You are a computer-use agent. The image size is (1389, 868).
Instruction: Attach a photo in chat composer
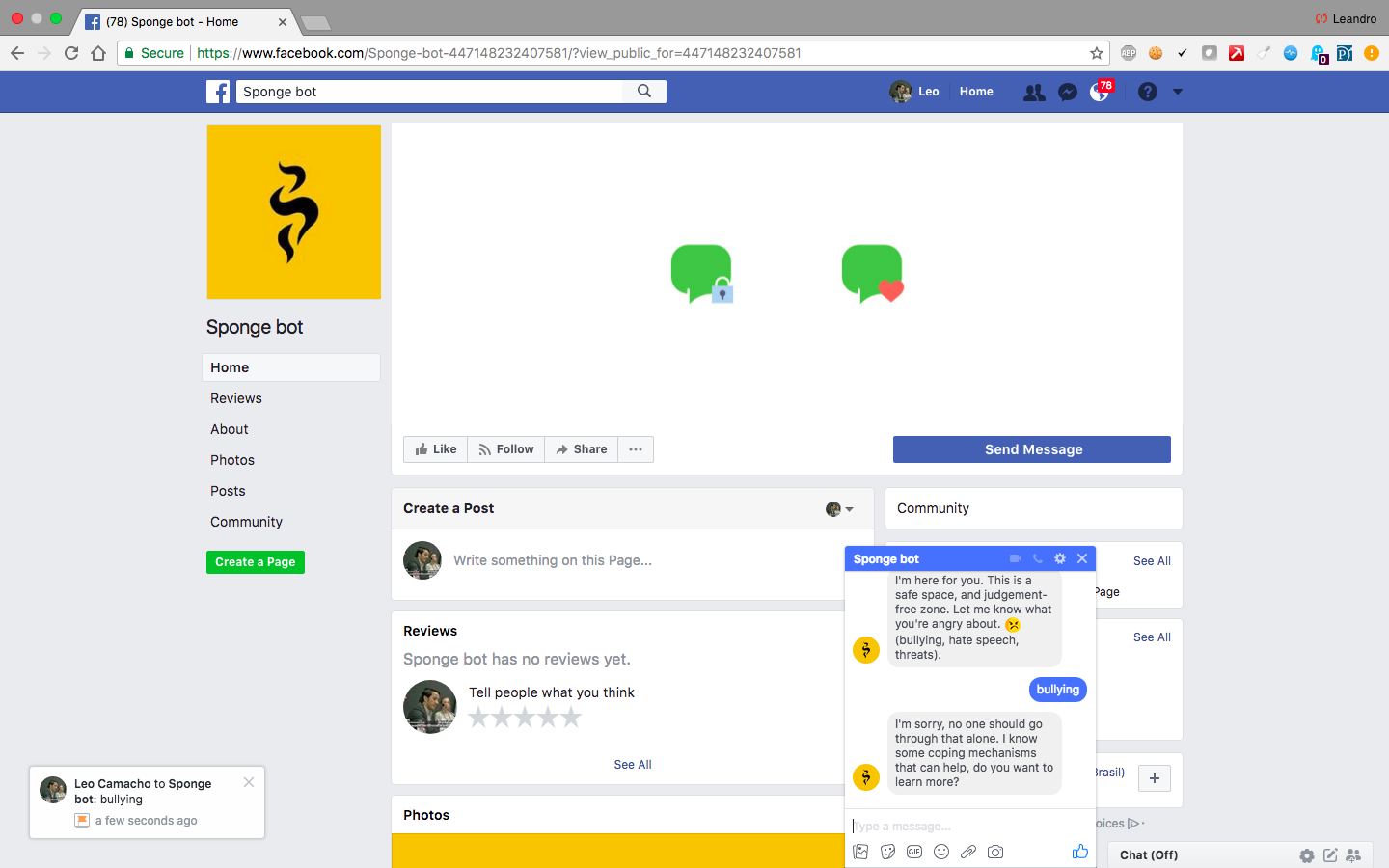pyautogui.click(x=861, y=852)
